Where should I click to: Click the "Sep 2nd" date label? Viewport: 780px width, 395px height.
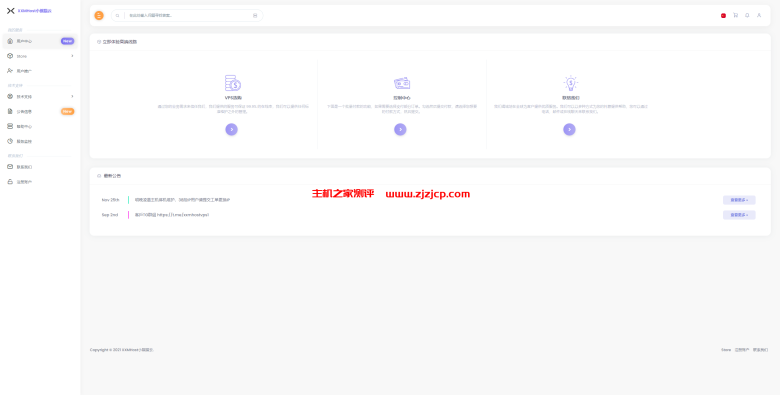tap(109, 215)
